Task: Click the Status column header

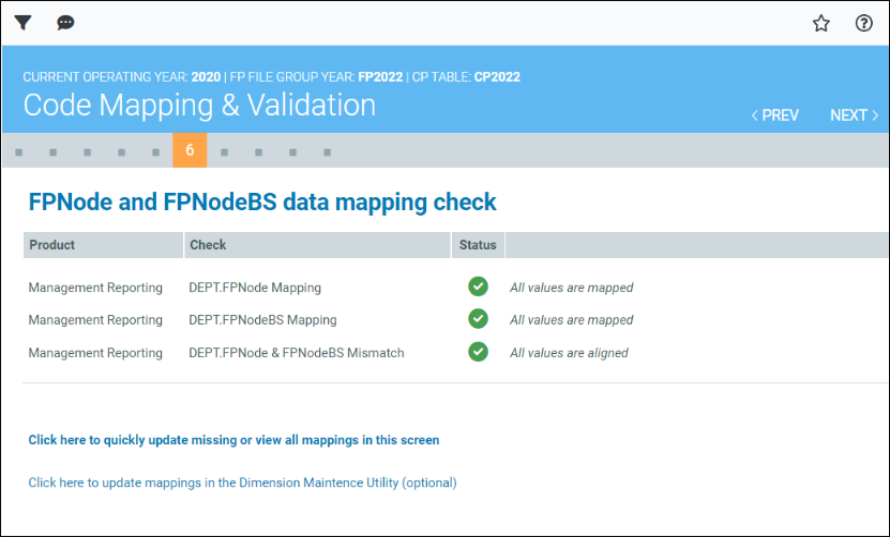Action: 477,245
